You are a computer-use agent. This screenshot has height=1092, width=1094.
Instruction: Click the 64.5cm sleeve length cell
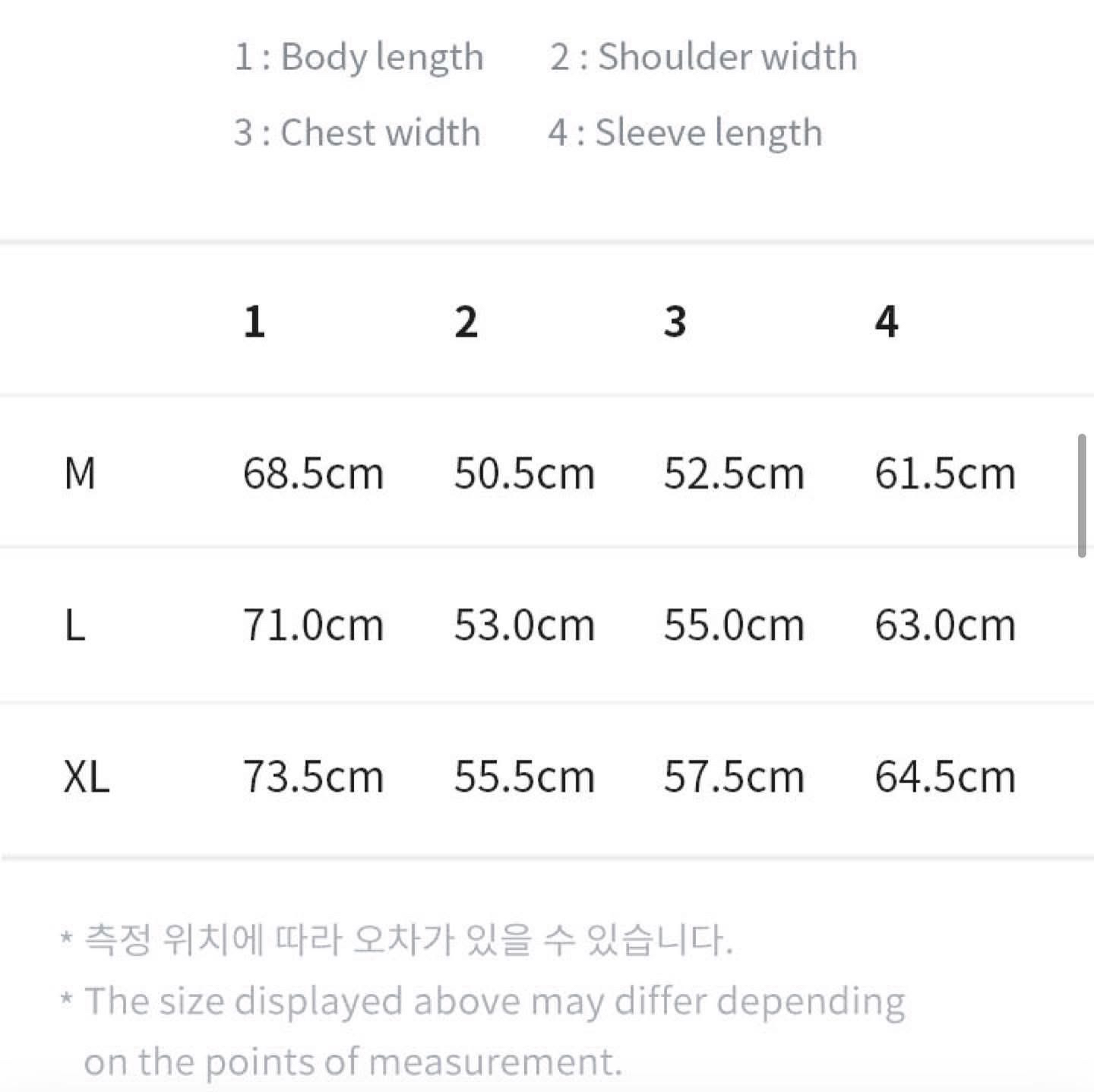945,777
